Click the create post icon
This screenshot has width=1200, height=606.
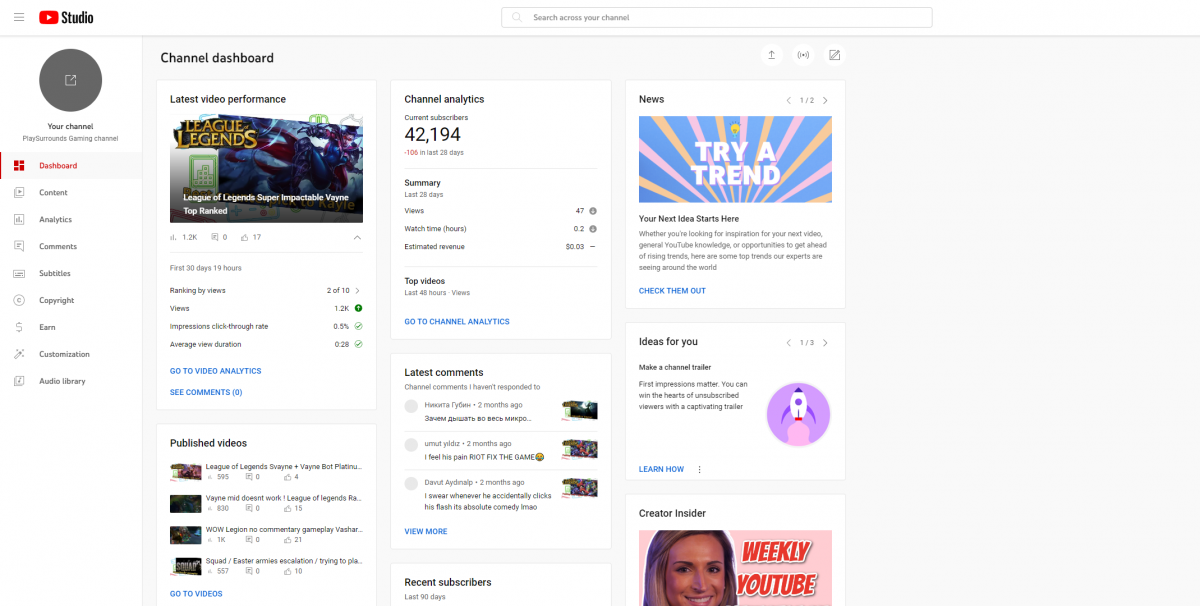pyautogui.click(x=834, y=55)
